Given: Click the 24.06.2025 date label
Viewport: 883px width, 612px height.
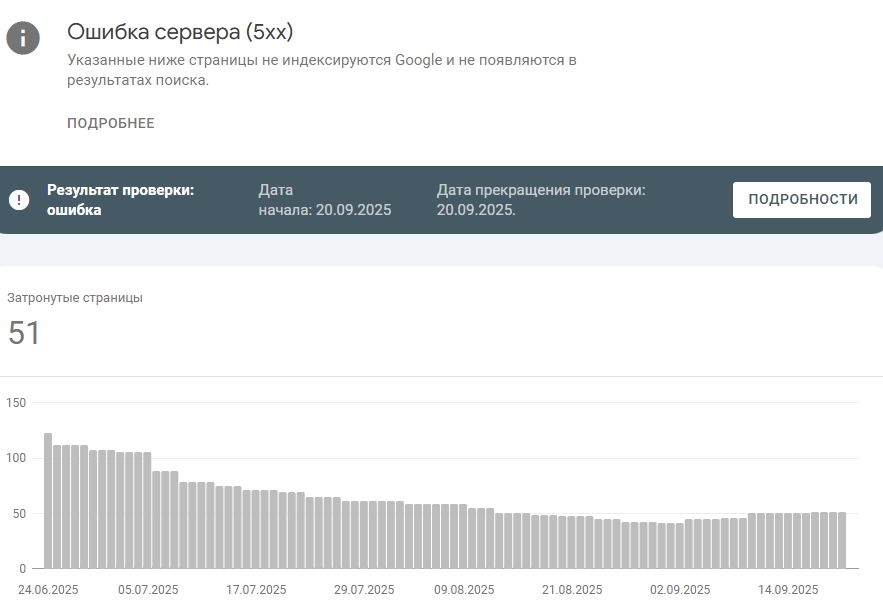Looking at the screenshot, I should [x=48, y=589].
